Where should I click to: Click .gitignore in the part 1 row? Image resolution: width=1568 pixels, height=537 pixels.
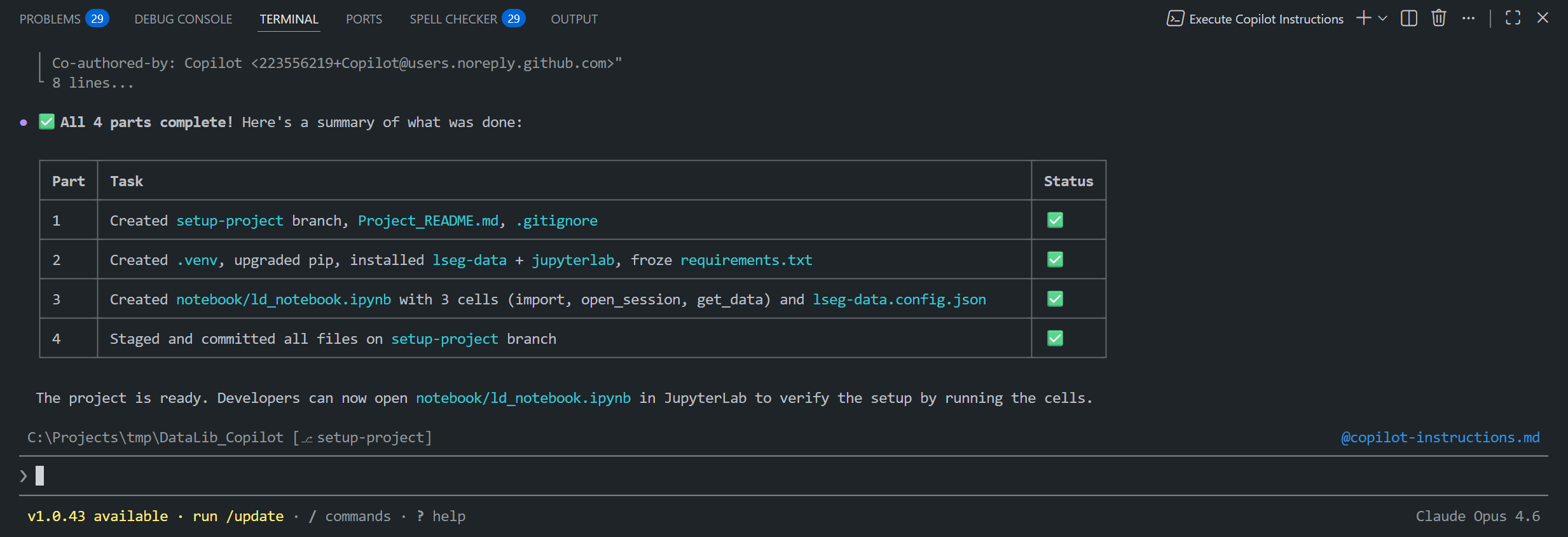pyautogui.click(x=556, y=221)
